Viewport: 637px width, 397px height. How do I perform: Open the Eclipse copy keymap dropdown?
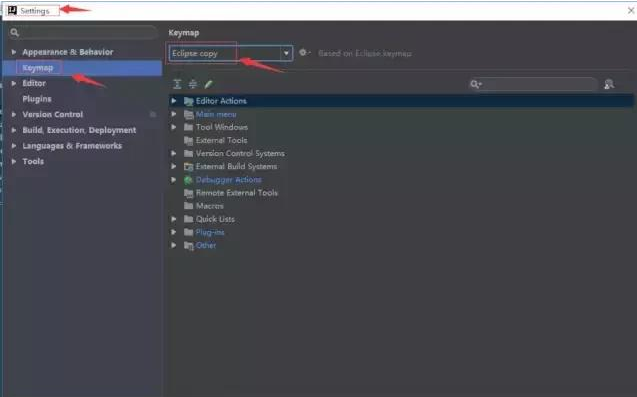(x=231, y=53)
